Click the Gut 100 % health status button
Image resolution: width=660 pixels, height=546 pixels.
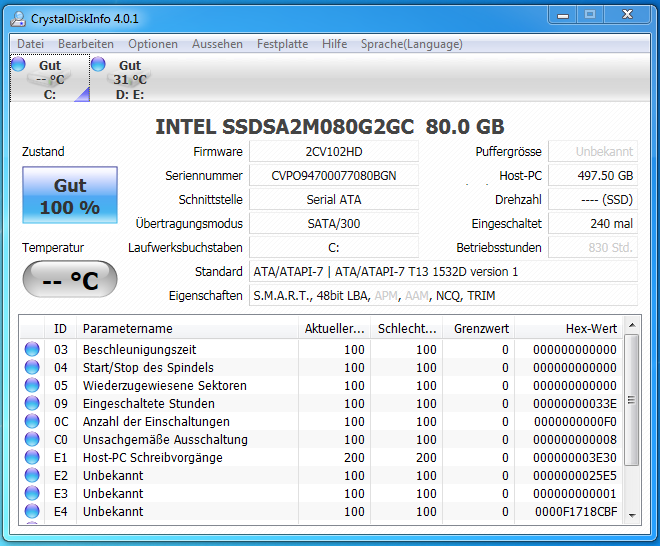pyautogui.click(x=70, y=195)
